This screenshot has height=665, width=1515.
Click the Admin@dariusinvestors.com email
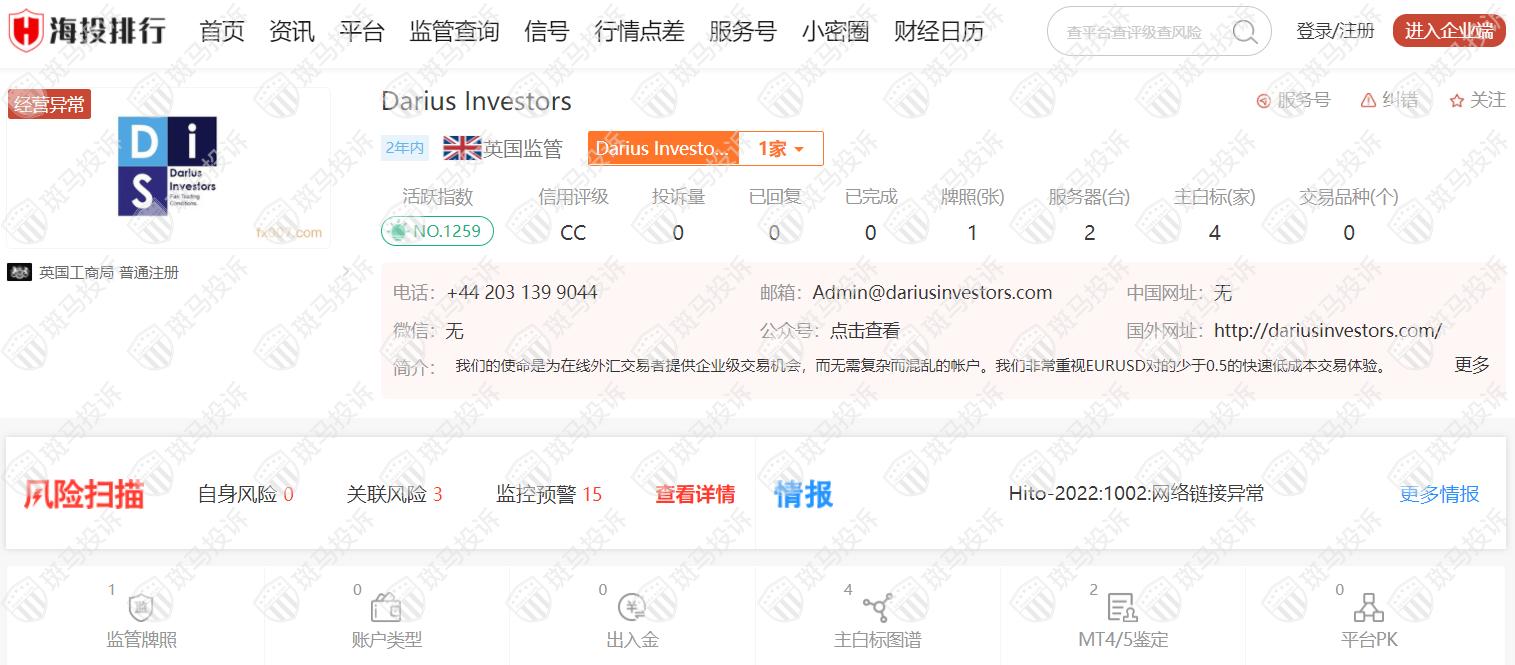(x=932, y=293)
